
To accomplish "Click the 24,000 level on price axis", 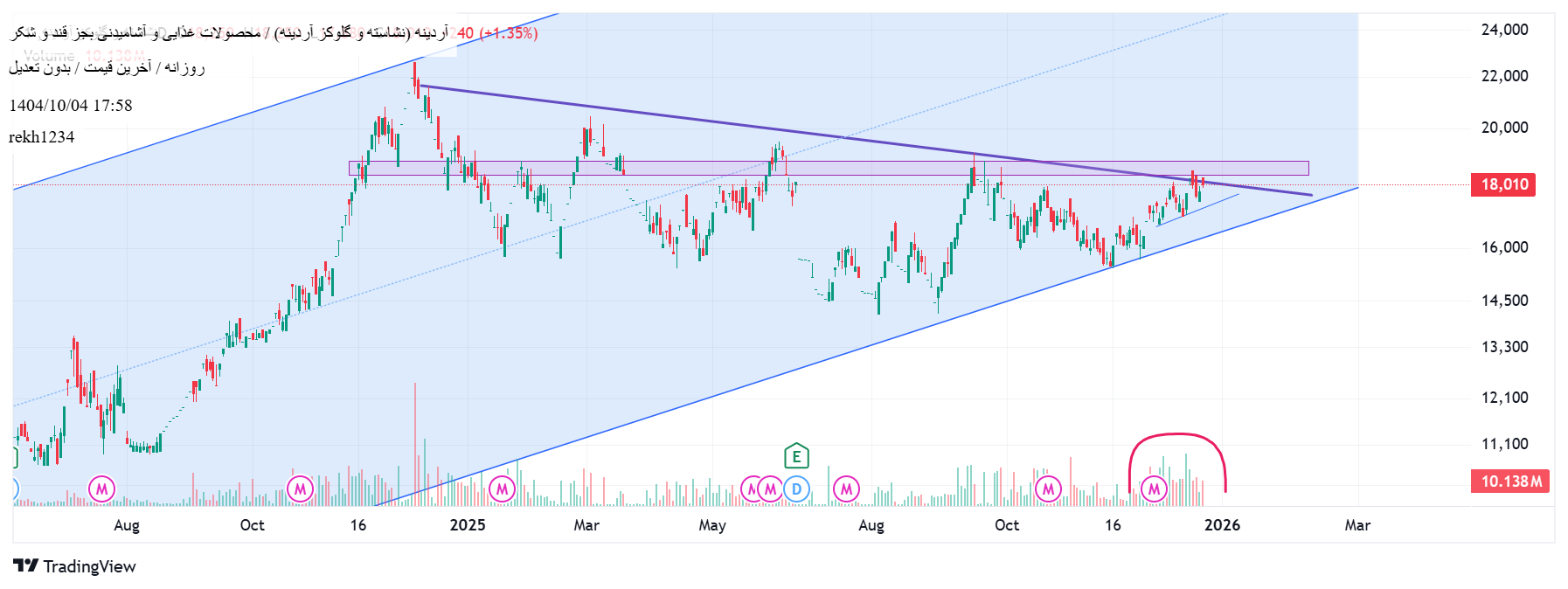I will click(x=1504, y=30).
